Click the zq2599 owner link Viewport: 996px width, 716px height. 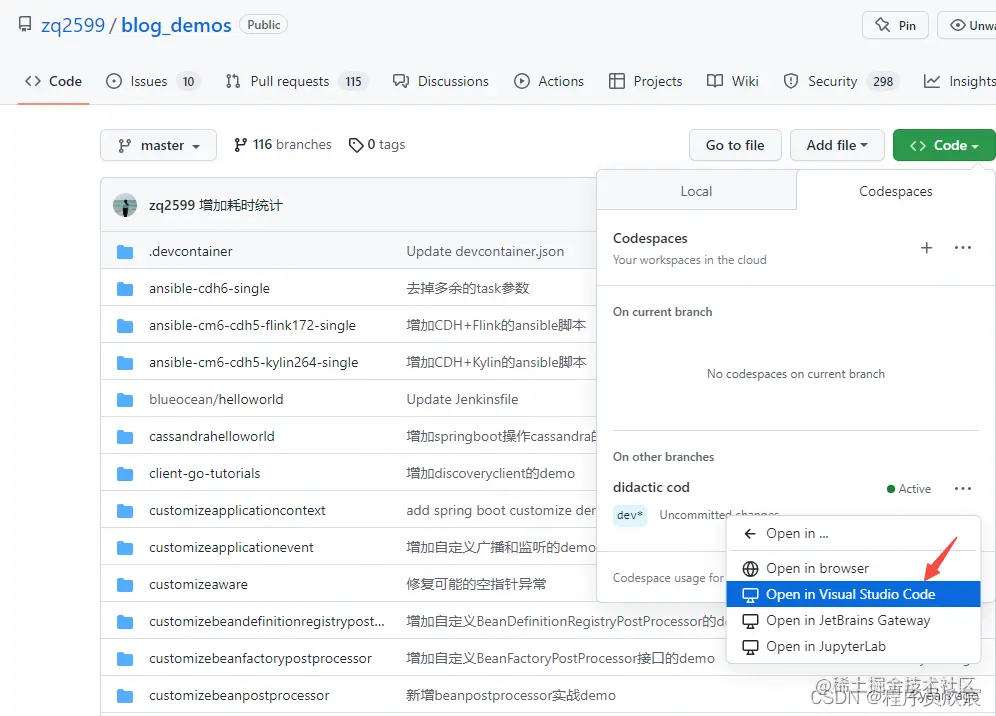pyautogui.click(x=73, y=25)
